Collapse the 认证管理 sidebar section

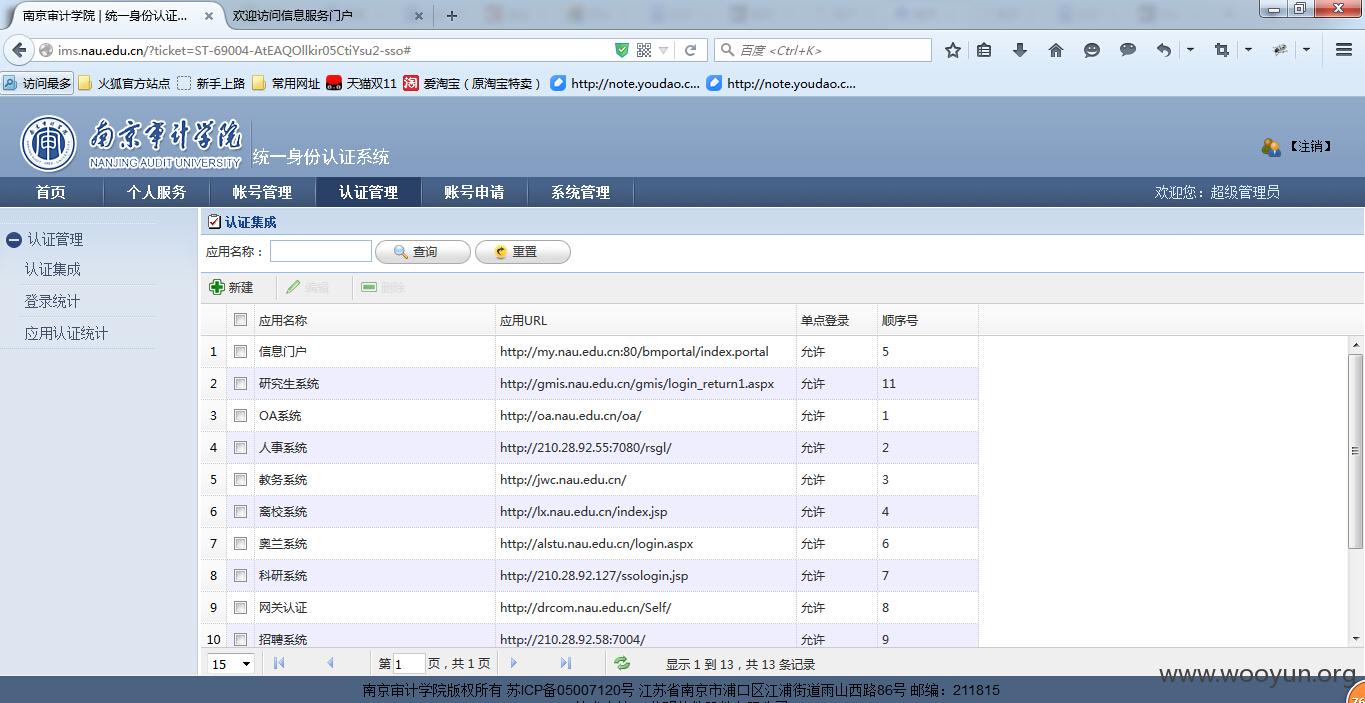pos(14,239)
